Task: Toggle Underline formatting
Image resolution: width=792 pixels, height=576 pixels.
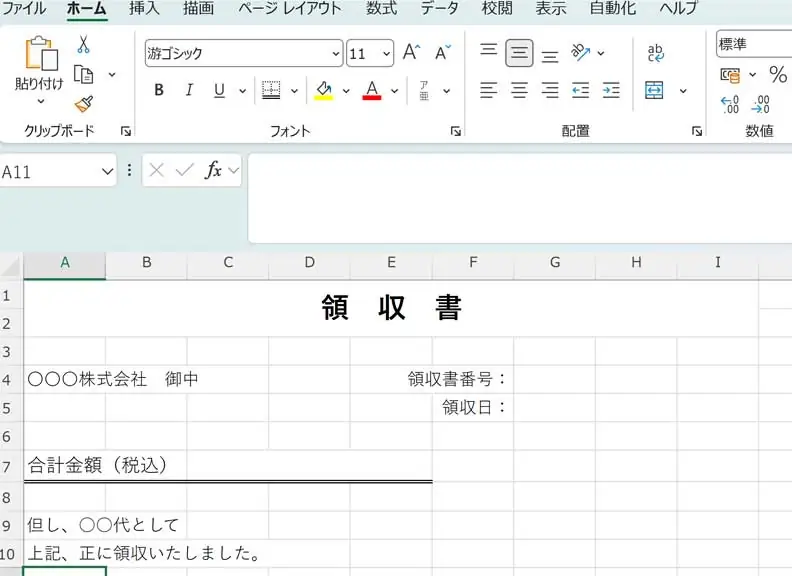Action: tap(219, 90)
